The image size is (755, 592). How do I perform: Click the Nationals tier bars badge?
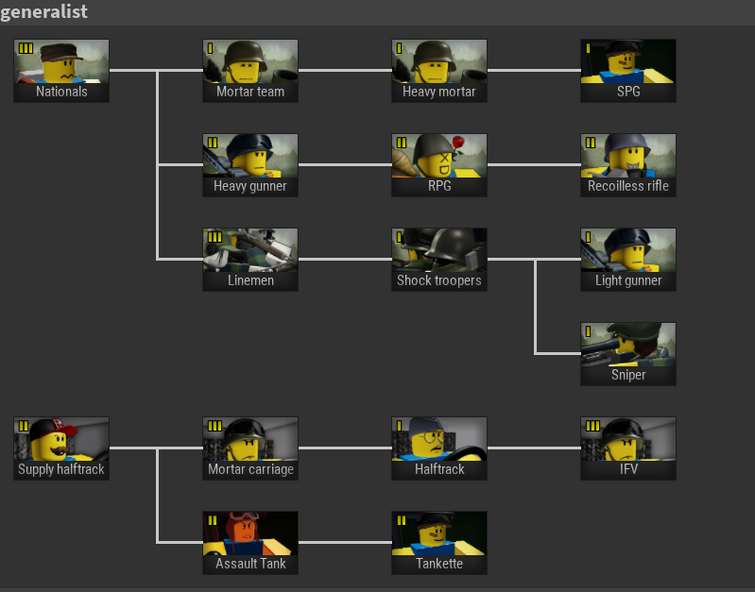[x=26, y=48]
